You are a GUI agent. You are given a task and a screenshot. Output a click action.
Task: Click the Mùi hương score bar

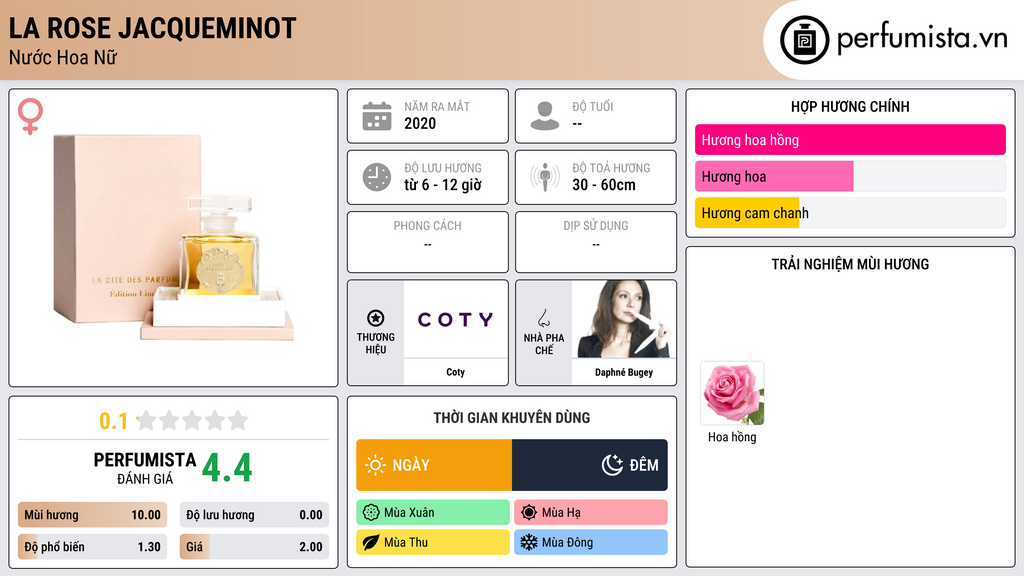point(93,515)
